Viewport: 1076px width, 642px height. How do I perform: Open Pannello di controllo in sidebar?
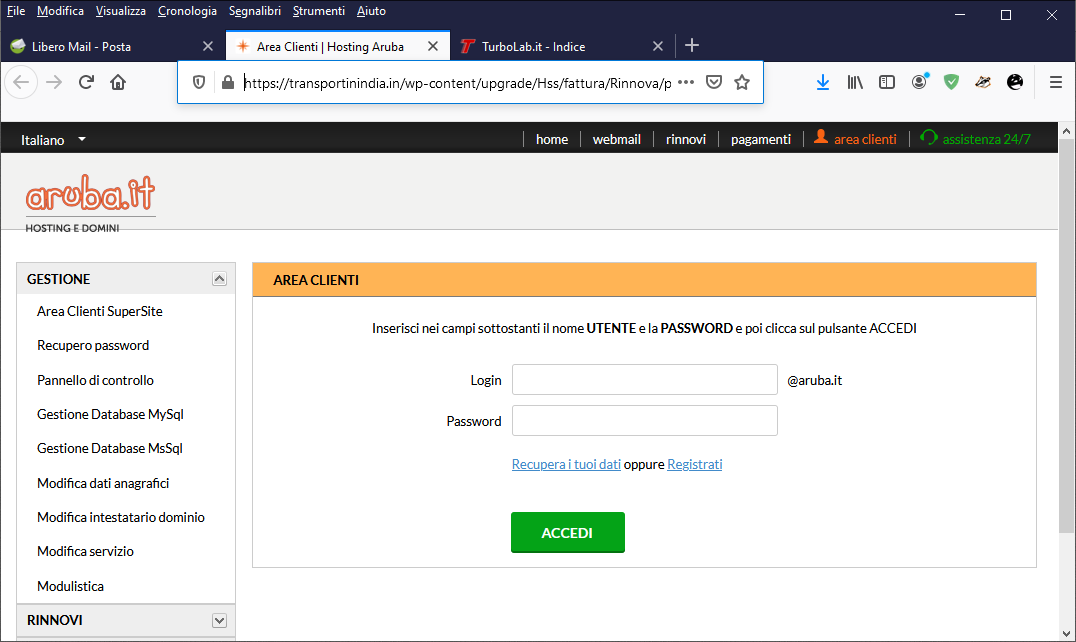95,380
